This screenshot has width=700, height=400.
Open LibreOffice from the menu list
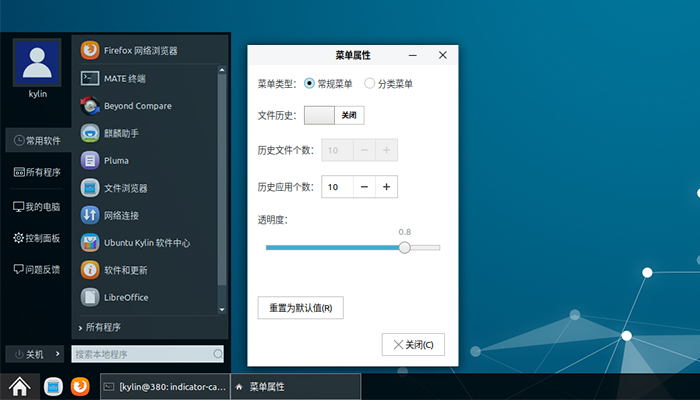(x=90, y=297)
